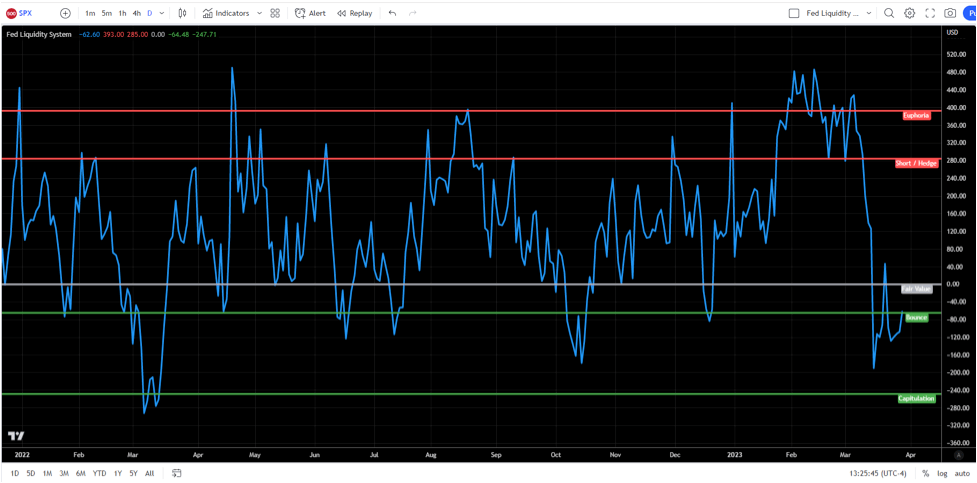Select the 4h timeframe
977x483 pixels.
136,13
